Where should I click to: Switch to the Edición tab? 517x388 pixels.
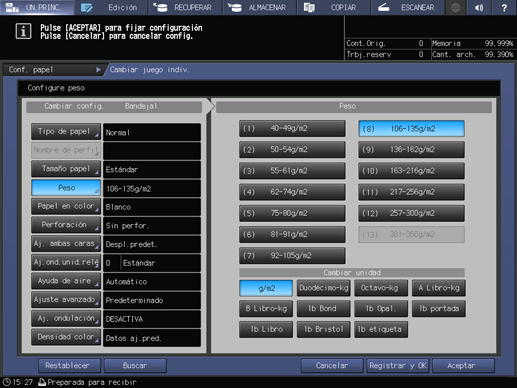pos(111,7)
